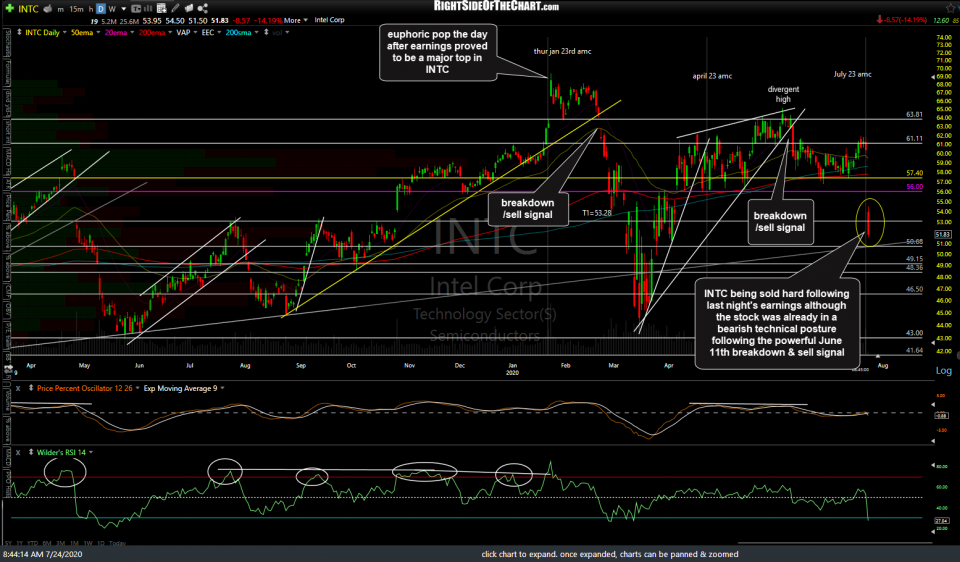Click the up-down arrows icon beside vol
The width and height of the screenshot is (960, 562).
pyautogui.click(x=266, y=32)
